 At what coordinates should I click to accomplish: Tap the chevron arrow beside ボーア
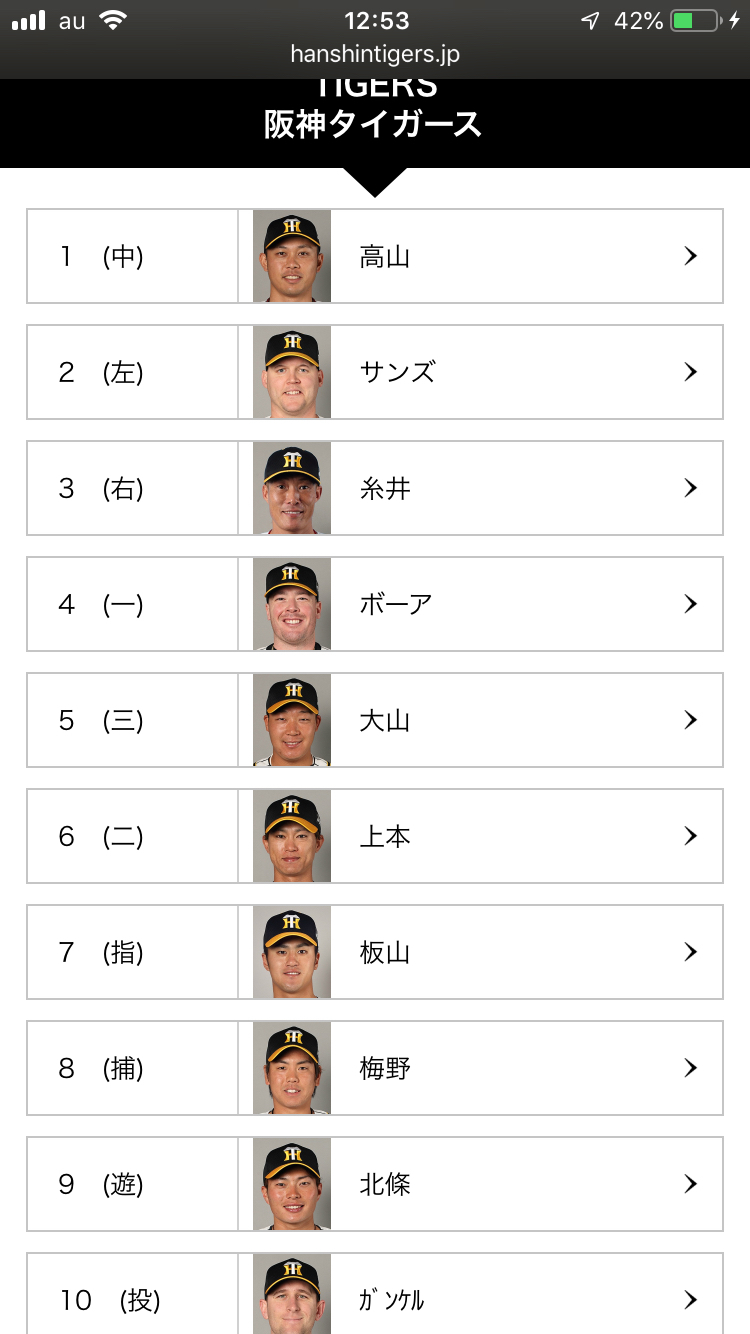[x=690, y=604]
